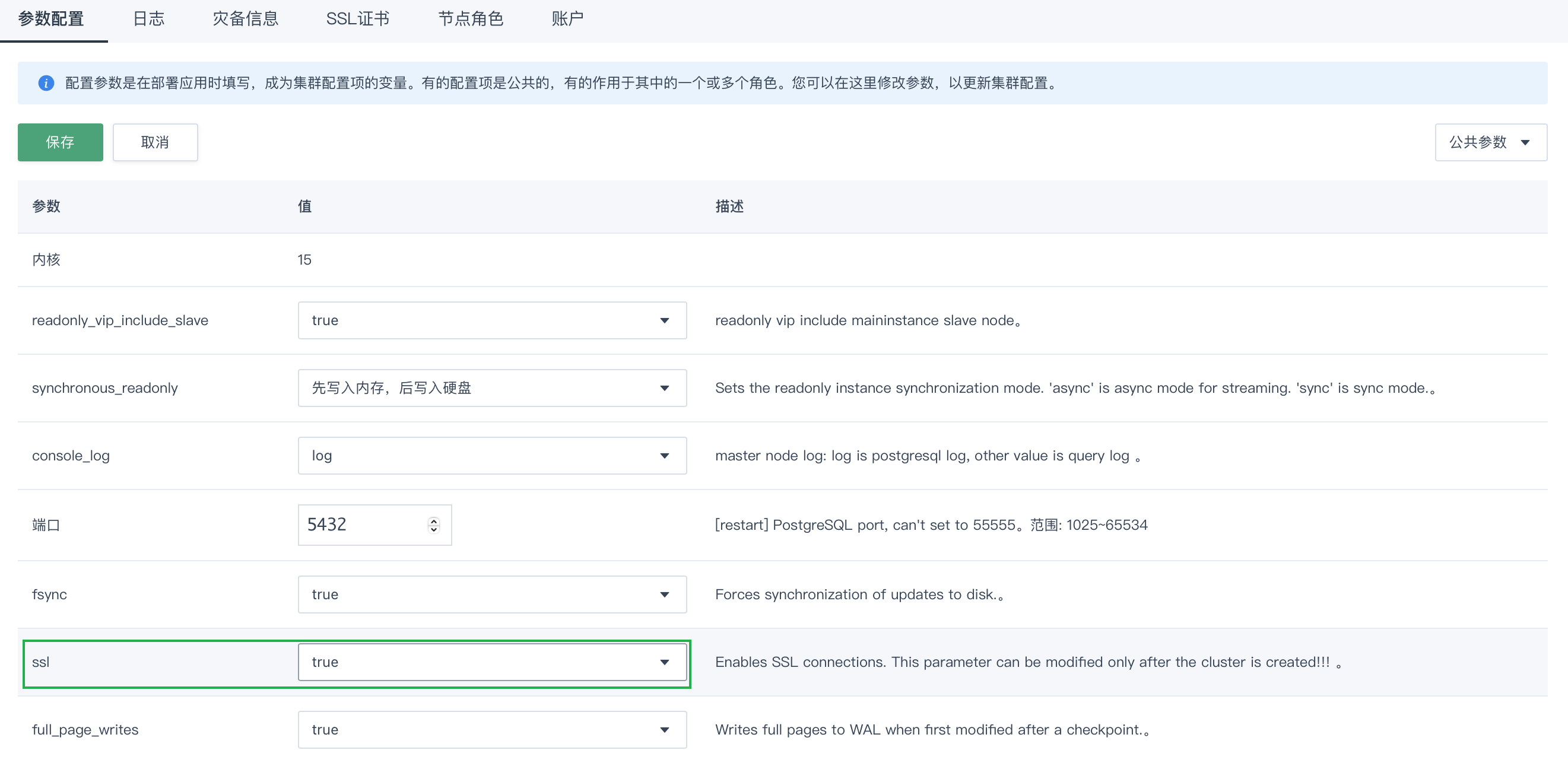
Task: Click the port field up/down stepper arrows
Action: pos(434,525)
